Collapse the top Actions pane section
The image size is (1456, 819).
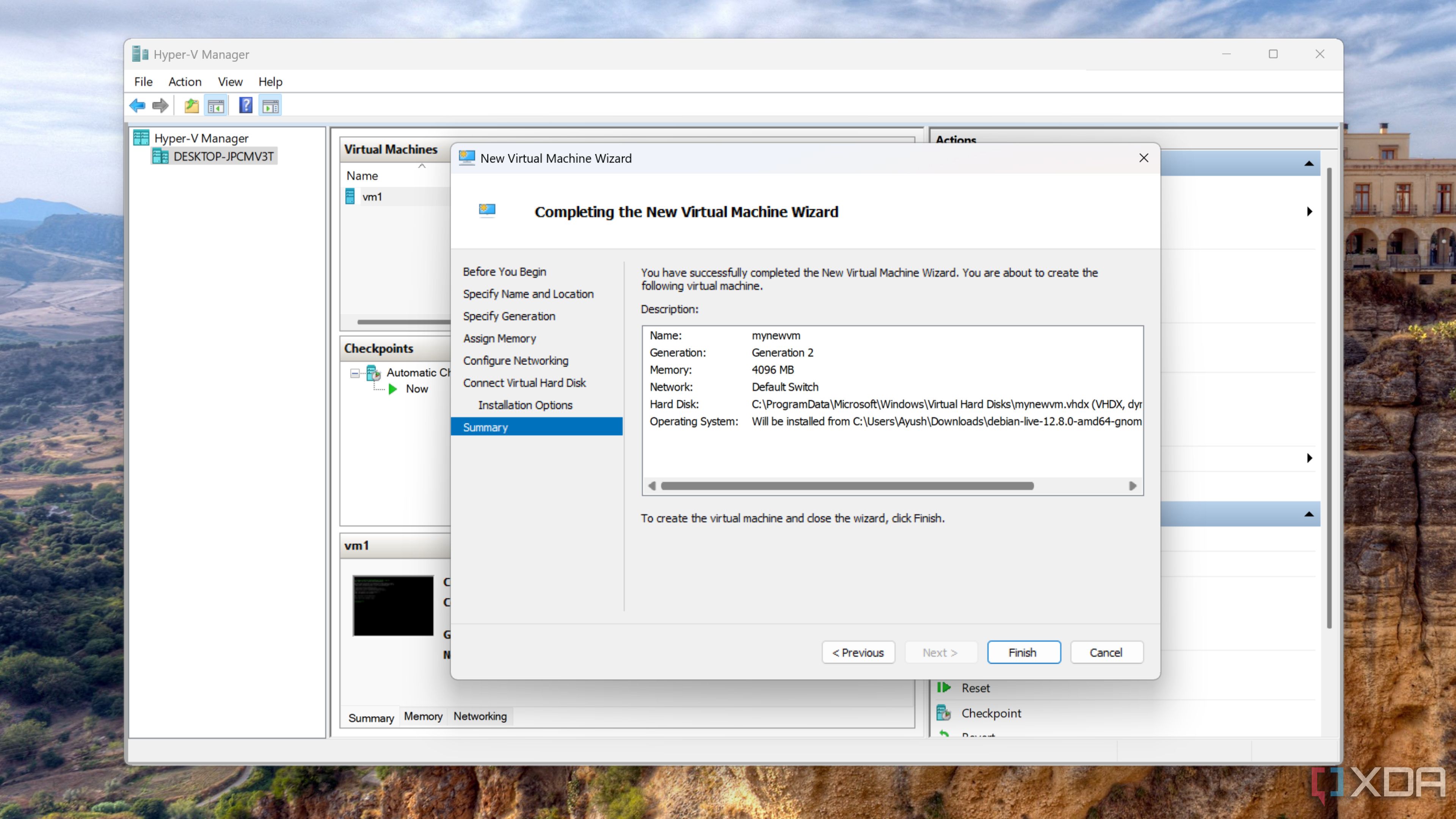point(1310,163)
